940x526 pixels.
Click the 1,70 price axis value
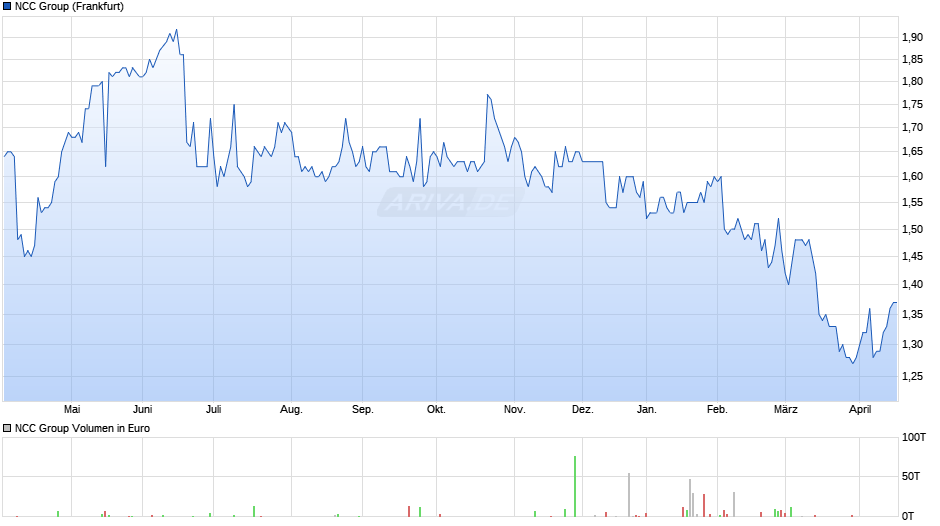912,128
